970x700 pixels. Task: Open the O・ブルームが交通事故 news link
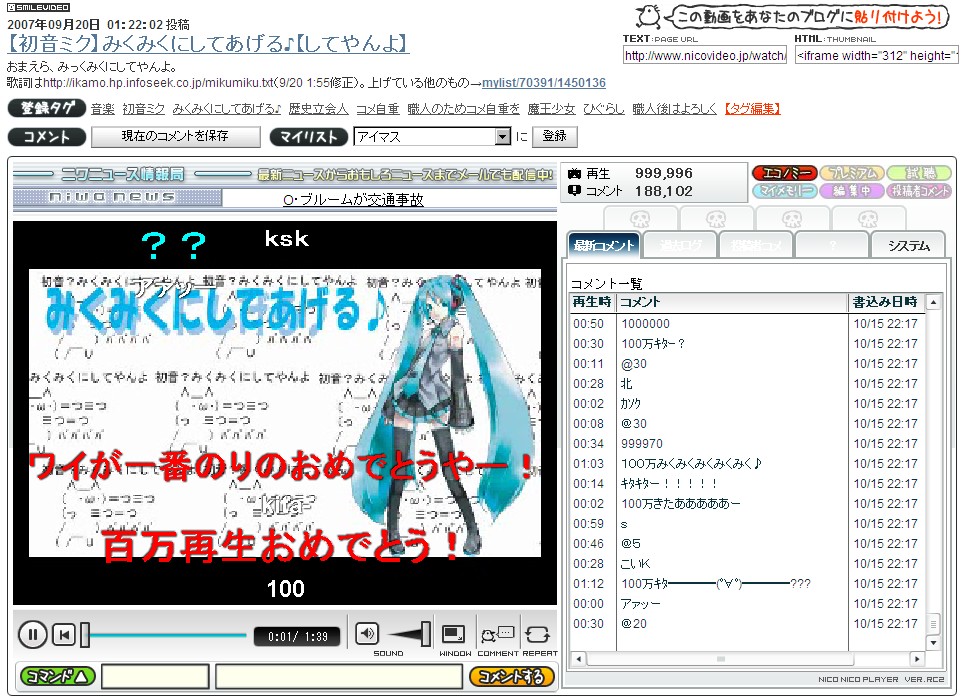(x=353, y=200)
